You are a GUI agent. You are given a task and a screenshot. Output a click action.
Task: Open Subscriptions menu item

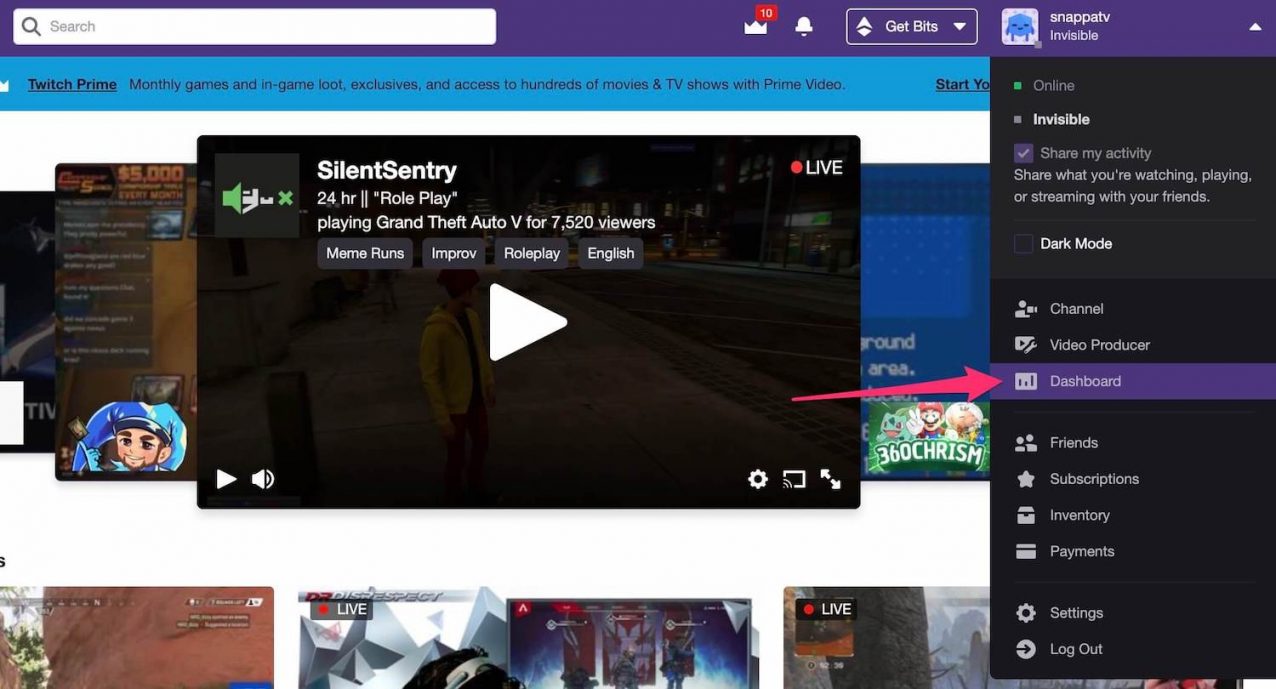1133,479
